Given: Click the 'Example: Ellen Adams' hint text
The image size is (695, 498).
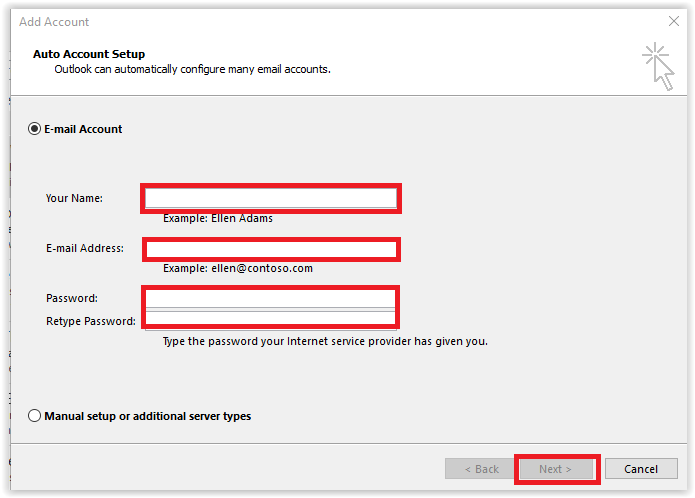Looking at the screenshot, I should 218,218.
